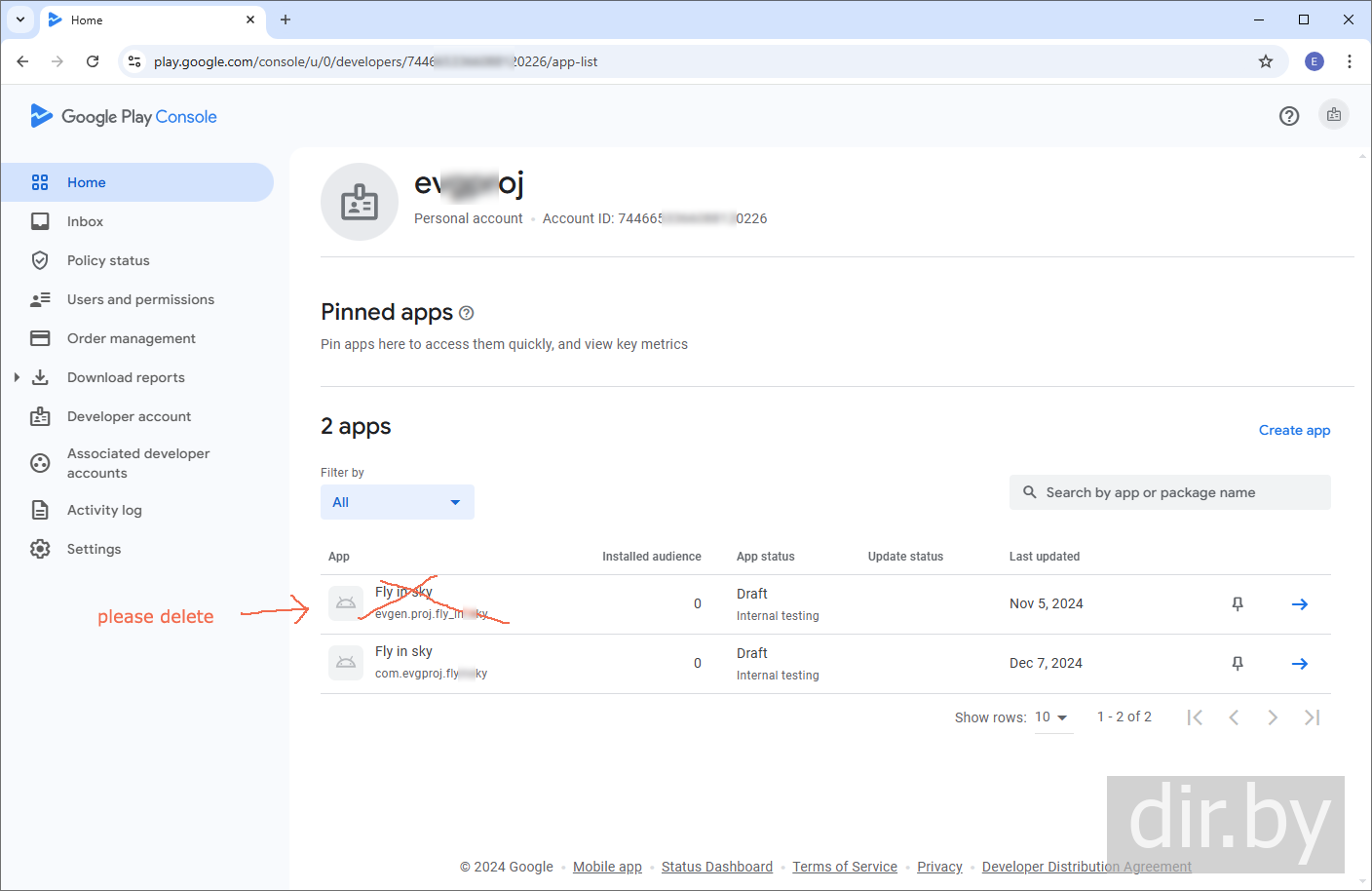Go to Policy status in sidebar
Screen dimensions: 1372x891
[x=108, y=260]
